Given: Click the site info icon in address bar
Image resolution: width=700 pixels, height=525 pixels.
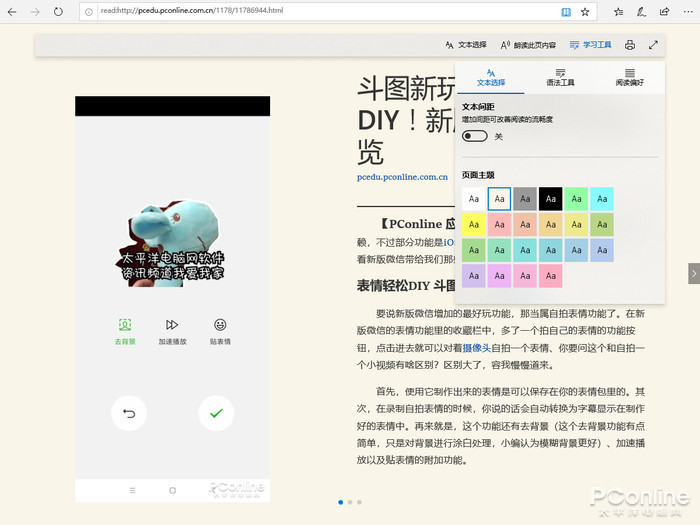Looking at the screenshot, I should point(89,12).
